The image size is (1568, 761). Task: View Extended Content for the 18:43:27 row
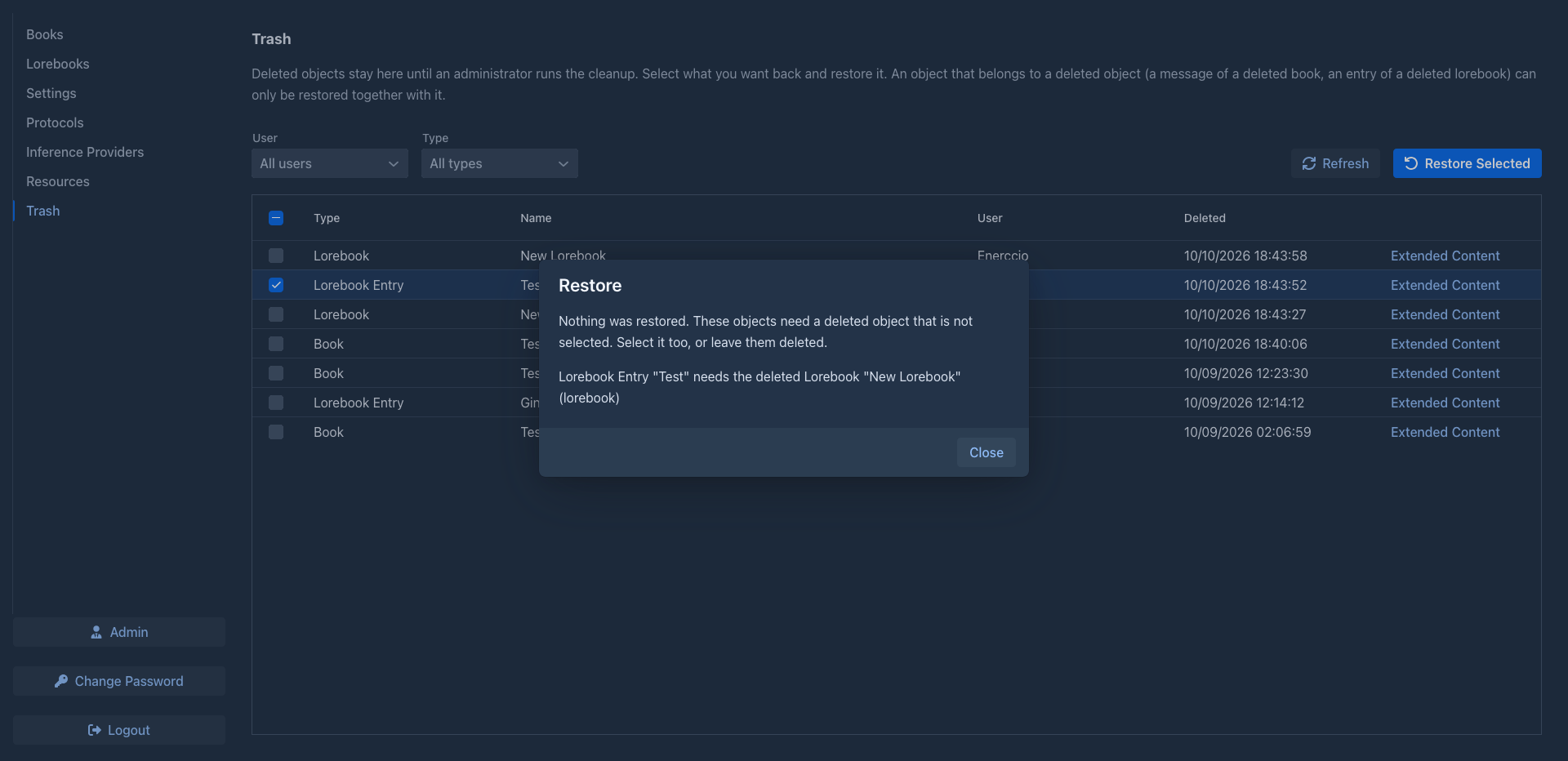click(x=1445, y=314)
